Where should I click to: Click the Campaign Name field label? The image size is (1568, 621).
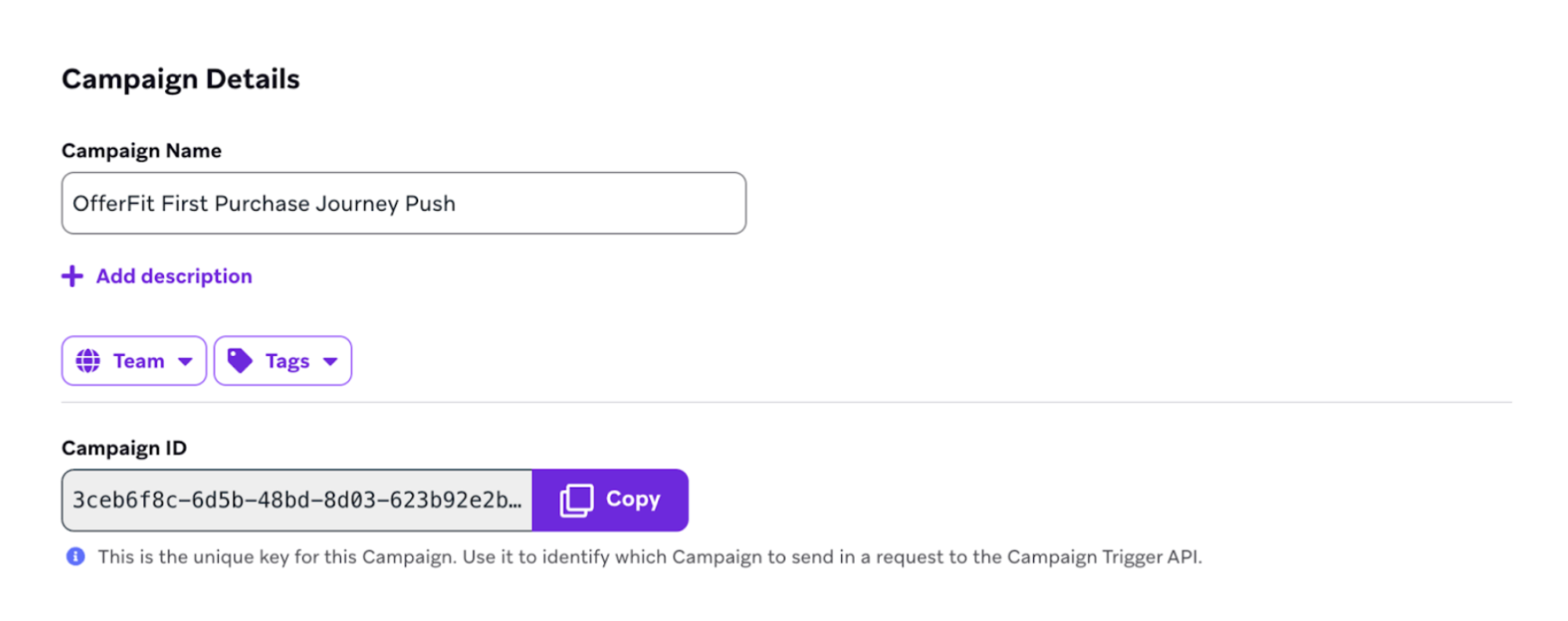142,151
